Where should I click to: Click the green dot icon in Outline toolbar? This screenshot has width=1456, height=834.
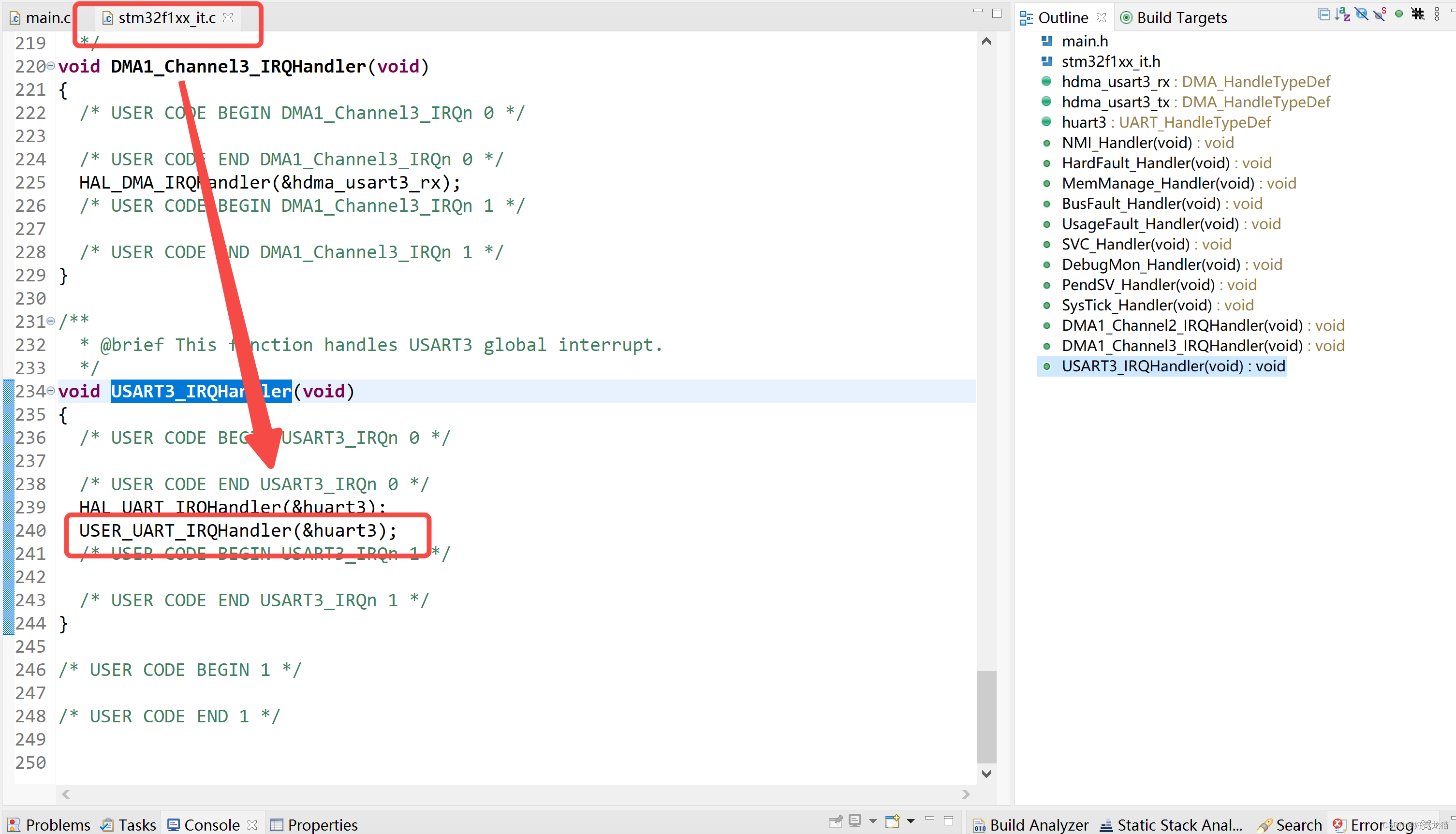tap(1399, 15)
